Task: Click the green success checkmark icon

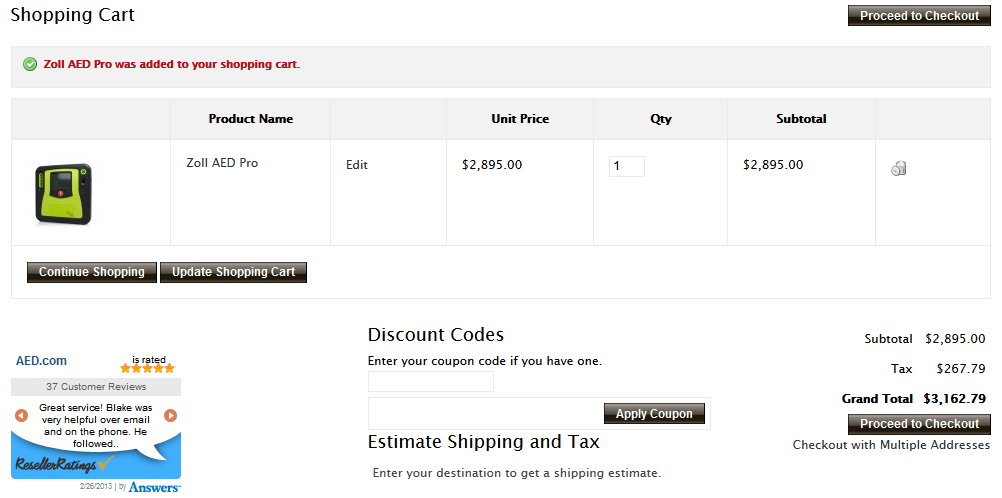Action: tap(30, 64)
